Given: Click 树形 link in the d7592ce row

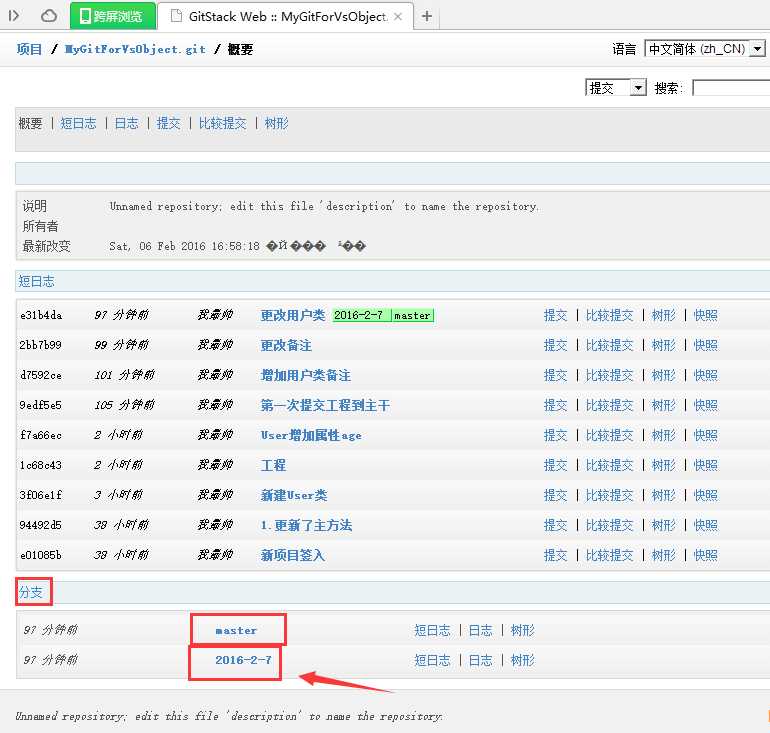Looking at the screenshot, I should coord(663,376).
